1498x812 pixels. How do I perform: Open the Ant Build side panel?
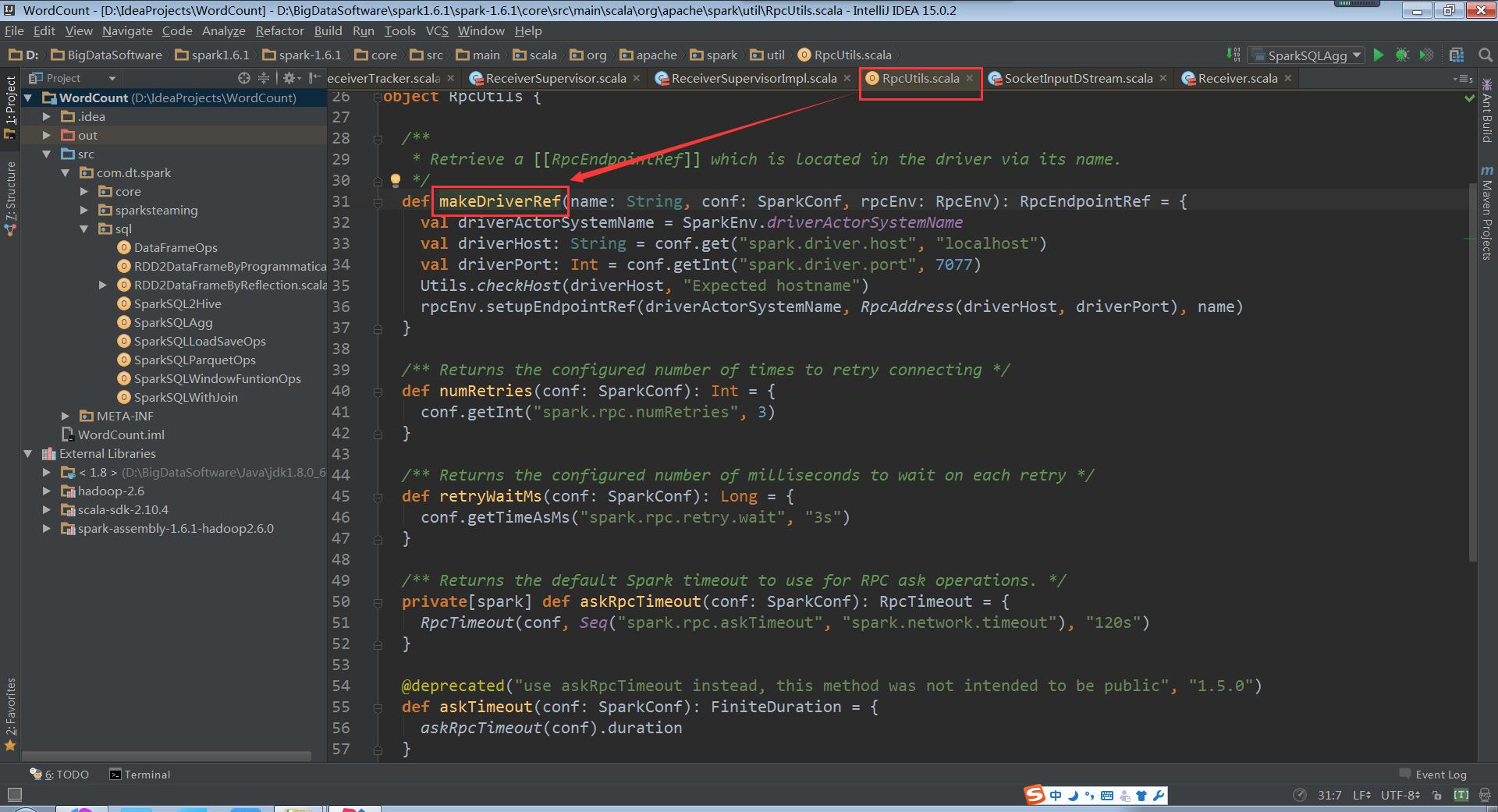click(x=1487, y=111)
